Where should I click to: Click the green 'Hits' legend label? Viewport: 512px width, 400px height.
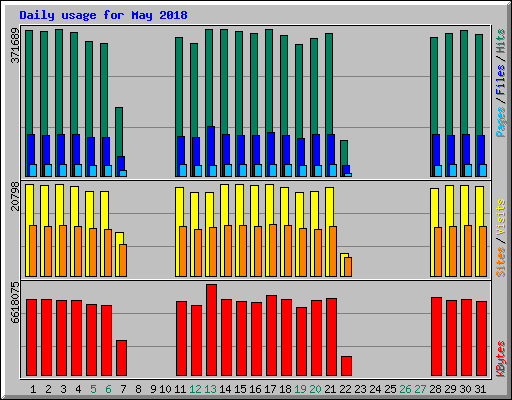pyautogui.click(x=501, y=41)
